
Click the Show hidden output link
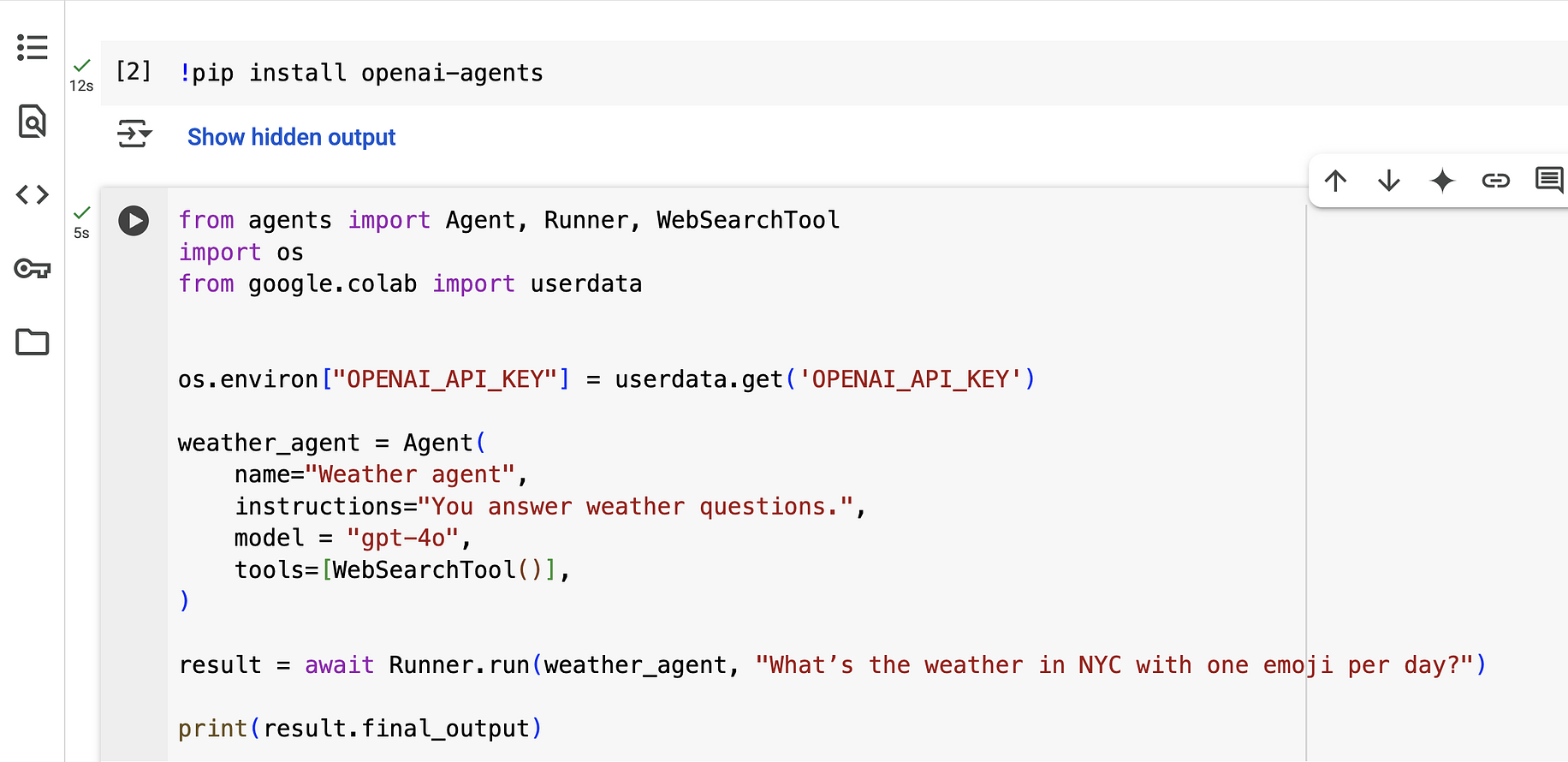click(291, 137)
